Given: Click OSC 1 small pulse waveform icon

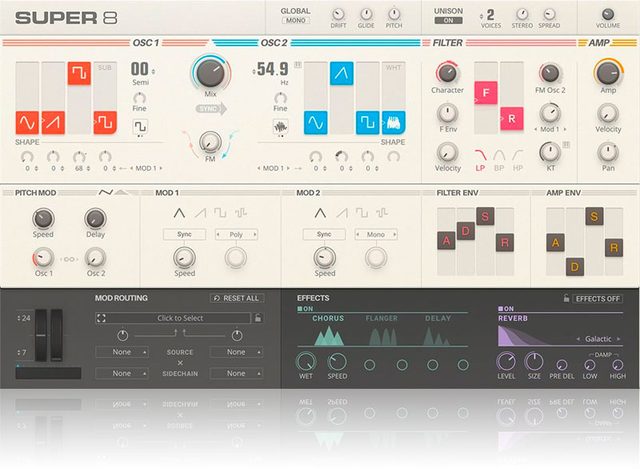Looking at the screenshot, I should (x=140, y=126).
